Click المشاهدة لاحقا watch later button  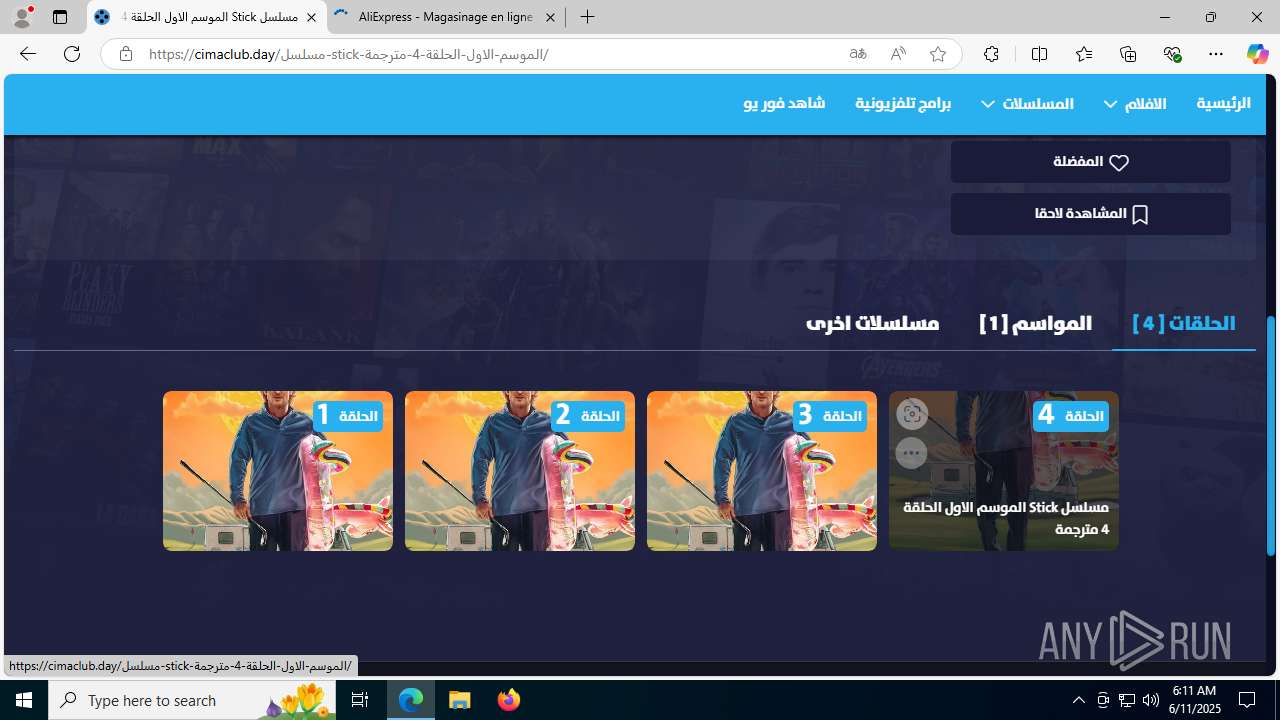pos(1090,214)
